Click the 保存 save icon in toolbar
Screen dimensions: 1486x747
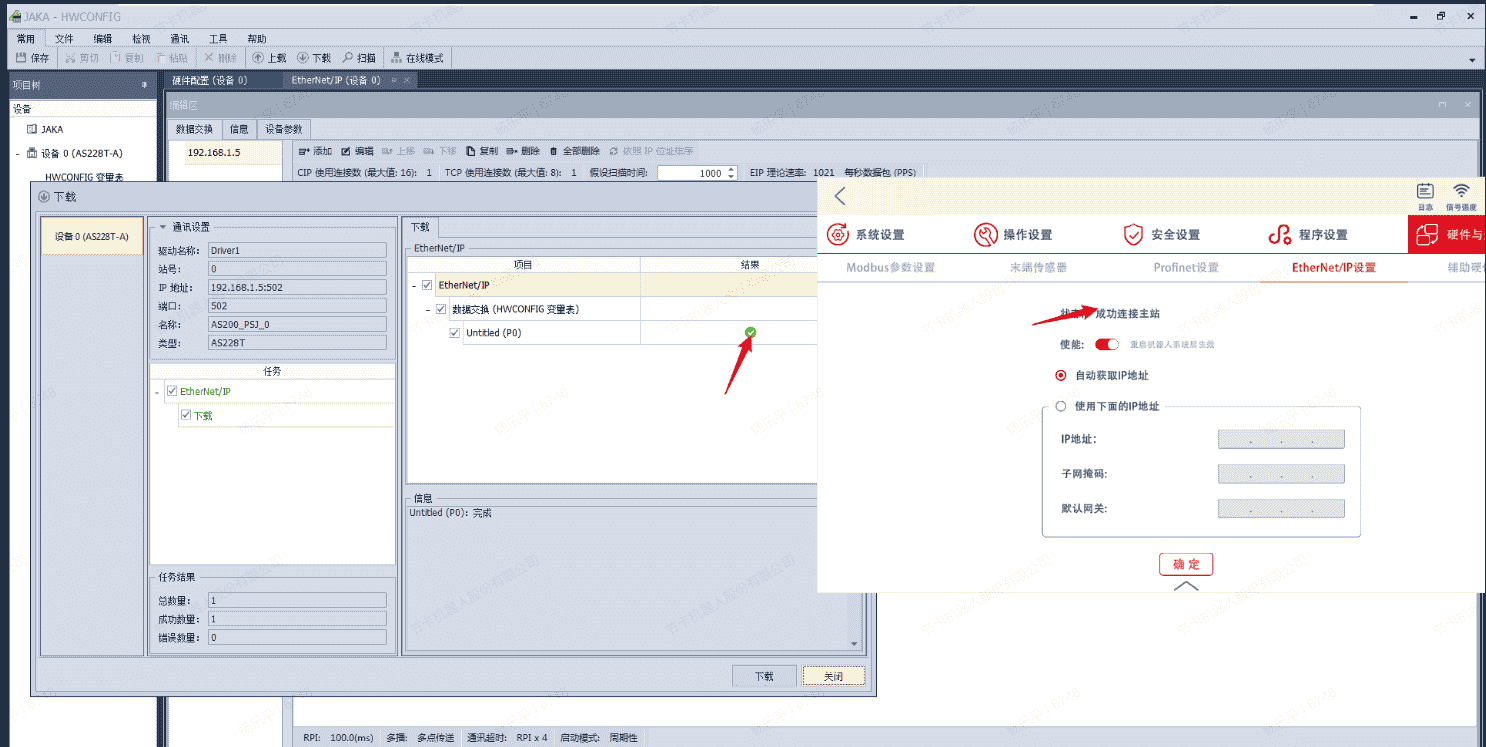(21, 58)
